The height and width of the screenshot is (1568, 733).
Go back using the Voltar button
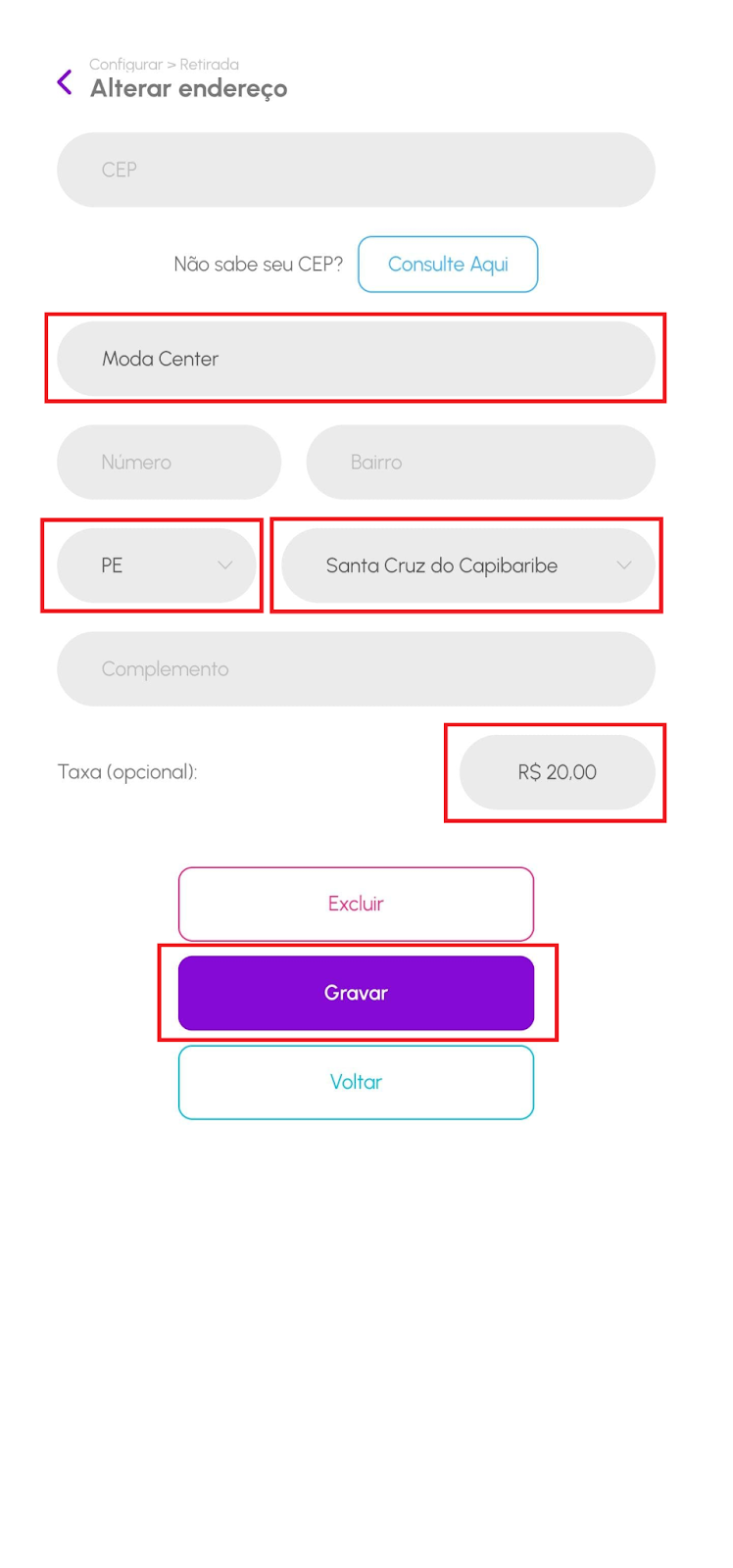[x=356, y=1082]
